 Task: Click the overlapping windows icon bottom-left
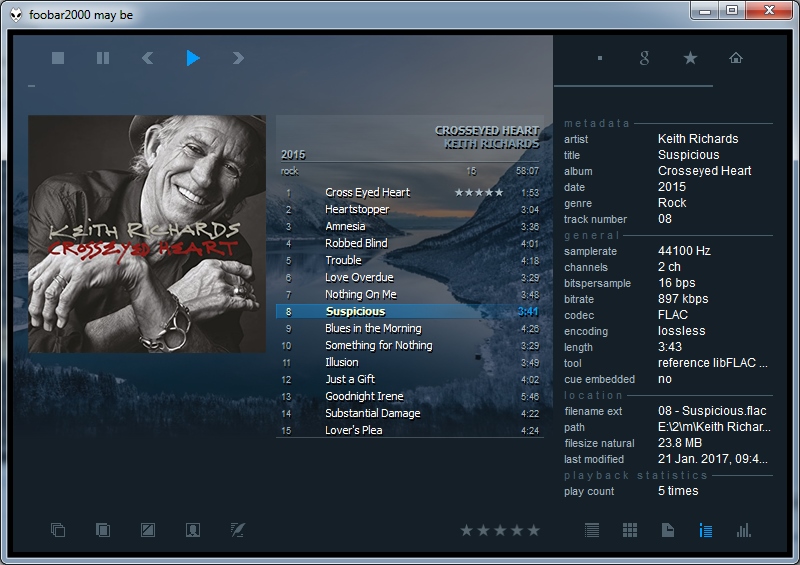click(58, 530)
